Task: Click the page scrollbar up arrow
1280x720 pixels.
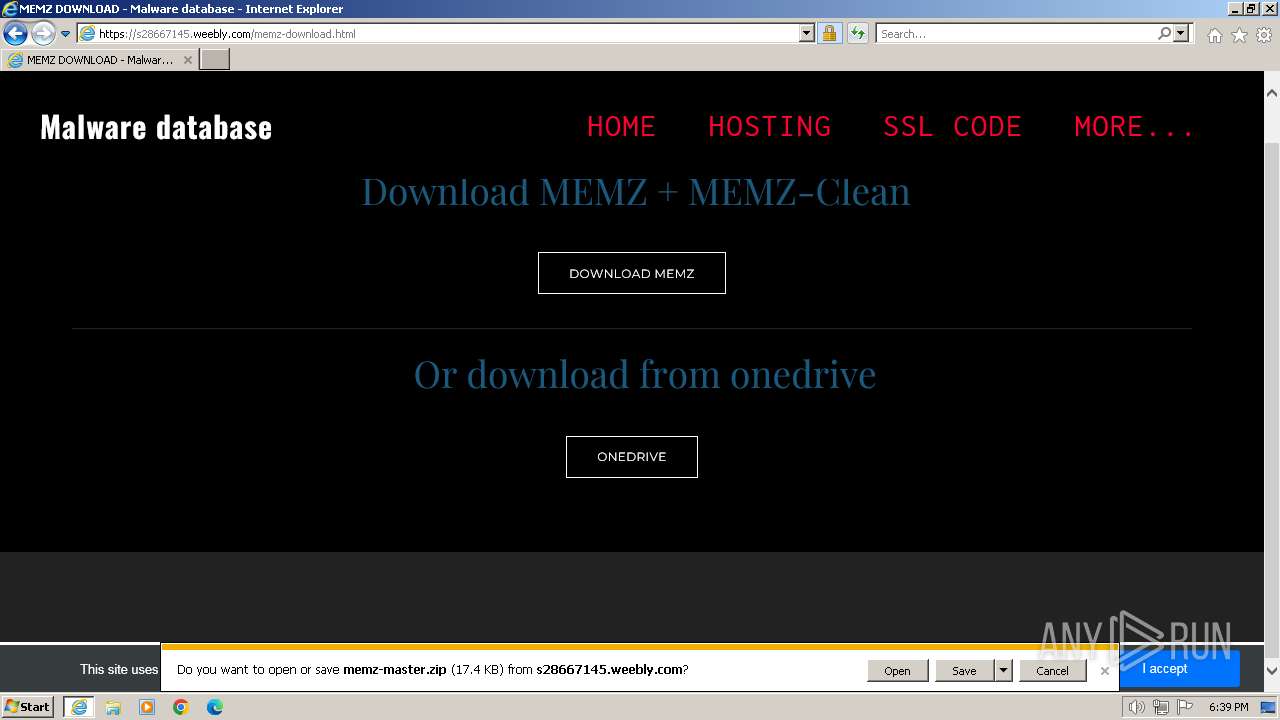Action: pyautogui.click(x=1272, y=93)
